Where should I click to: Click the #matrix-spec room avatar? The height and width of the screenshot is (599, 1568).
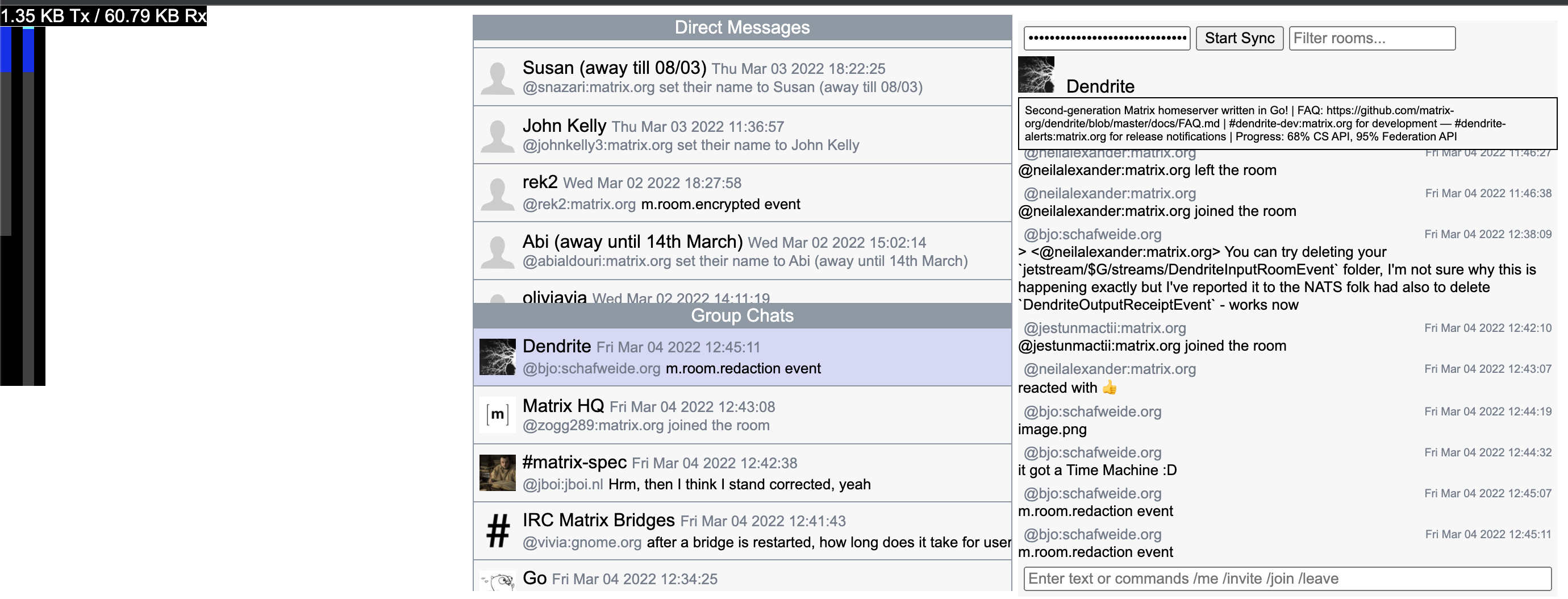[497, 472]
